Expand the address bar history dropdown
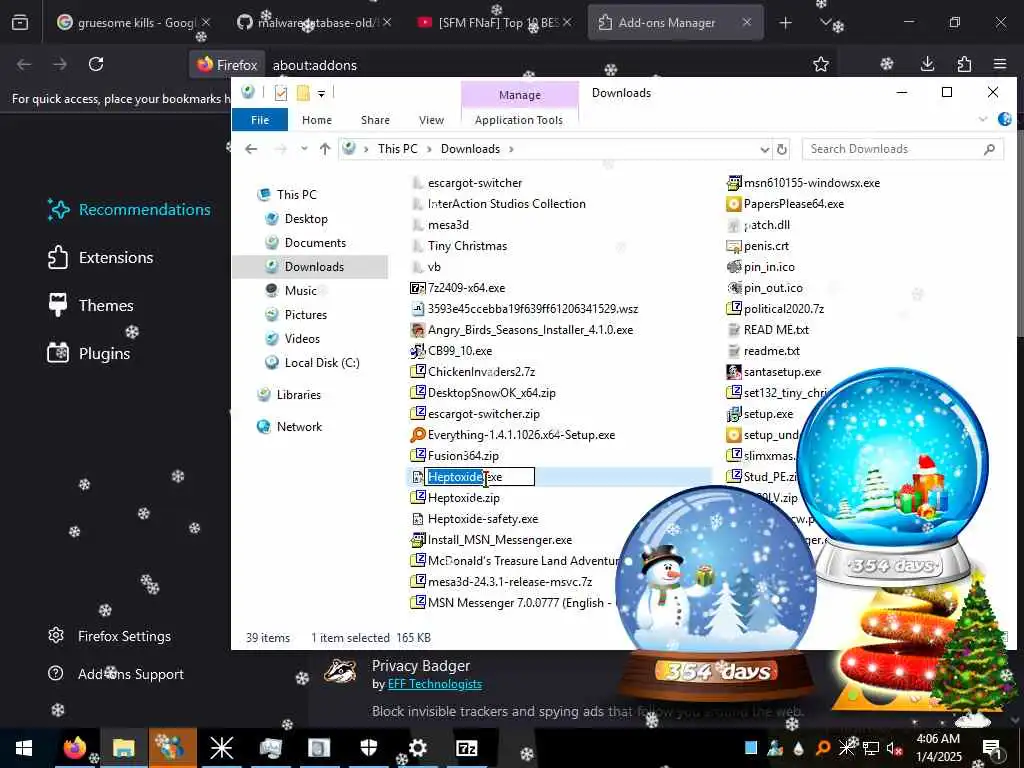The image size is (1024, 768). point(765,150)
